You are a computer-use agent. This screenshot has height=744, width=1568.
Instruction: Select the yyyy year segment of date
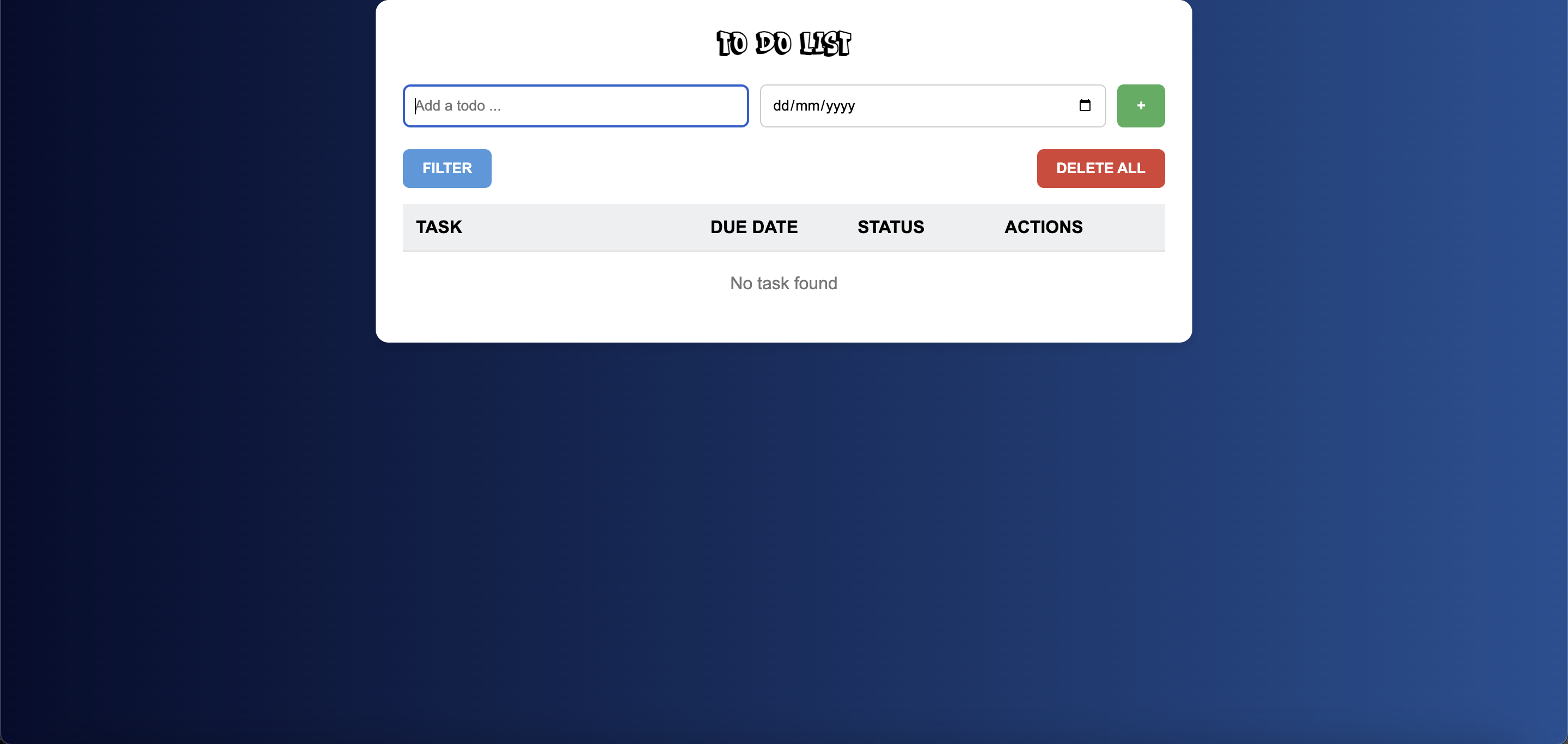840,106
